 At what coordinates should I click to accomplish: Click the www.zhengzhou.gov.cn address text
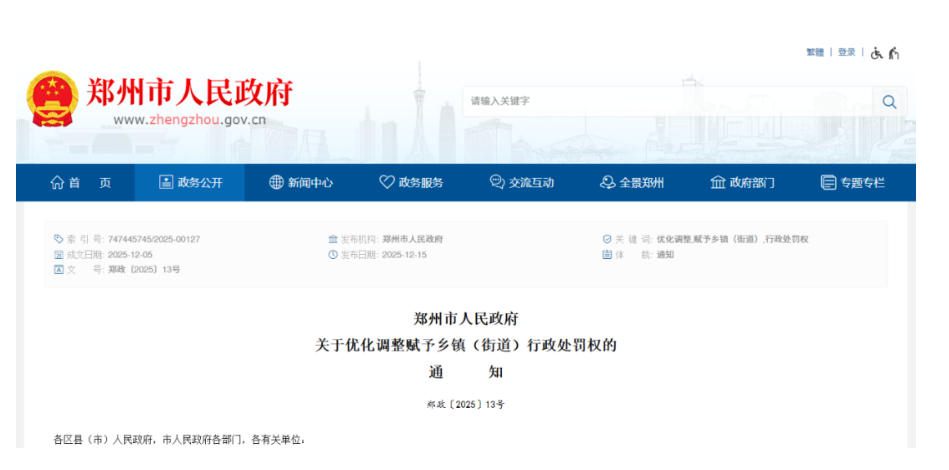189,120
